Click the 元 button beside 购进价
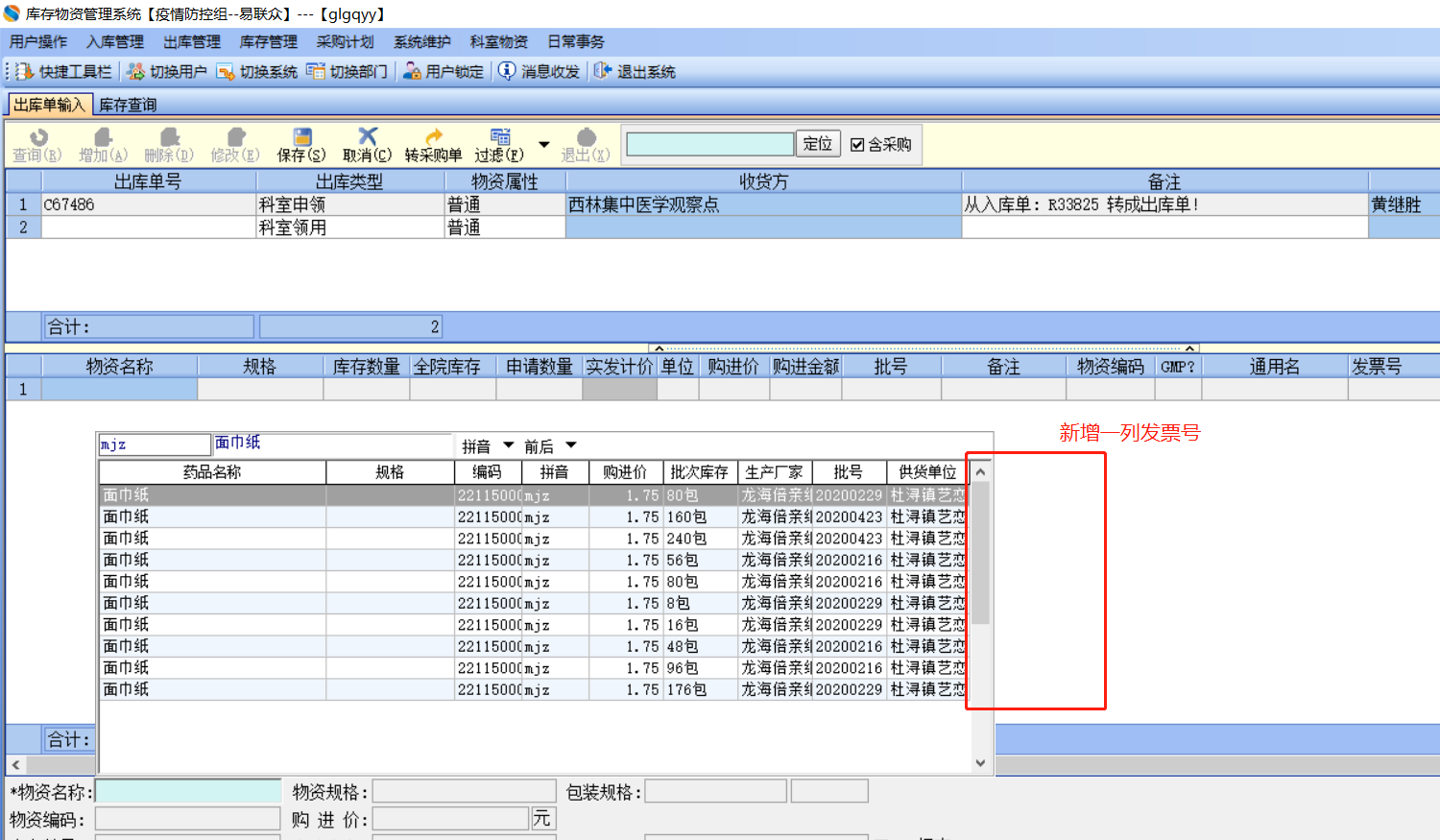 pos(542,819)
